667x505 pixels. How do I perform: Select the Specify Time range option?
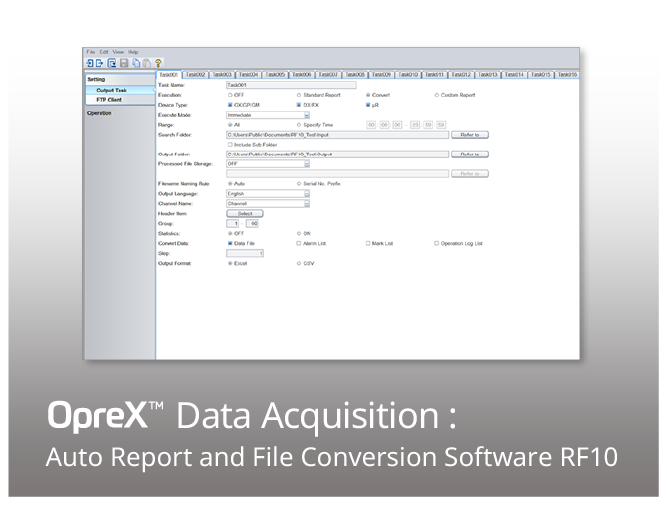coord(299,125)
